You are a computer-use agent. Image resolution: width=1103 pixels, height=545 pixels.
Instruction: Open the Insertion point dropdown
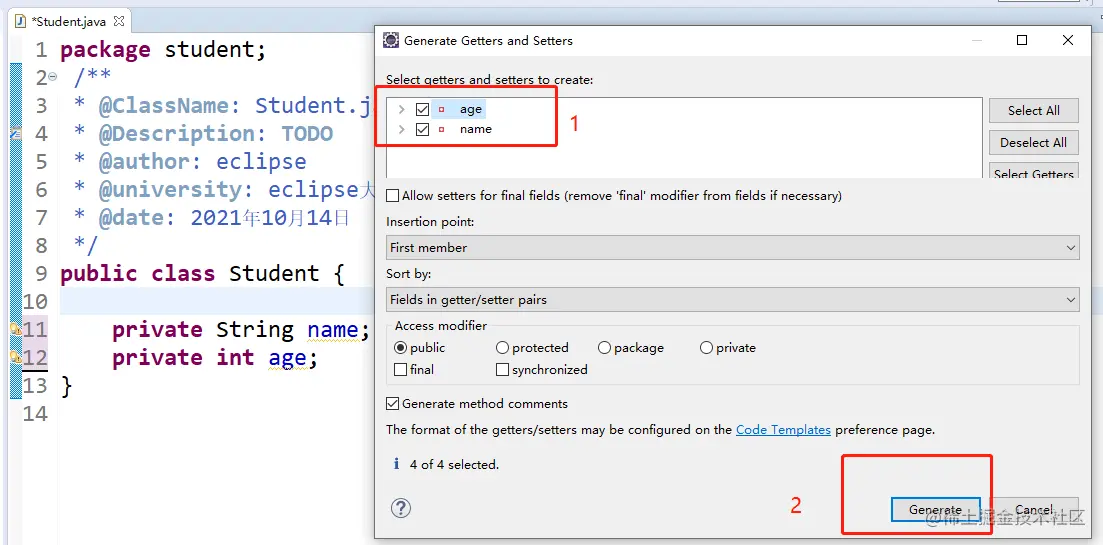(x=732, y=248)
